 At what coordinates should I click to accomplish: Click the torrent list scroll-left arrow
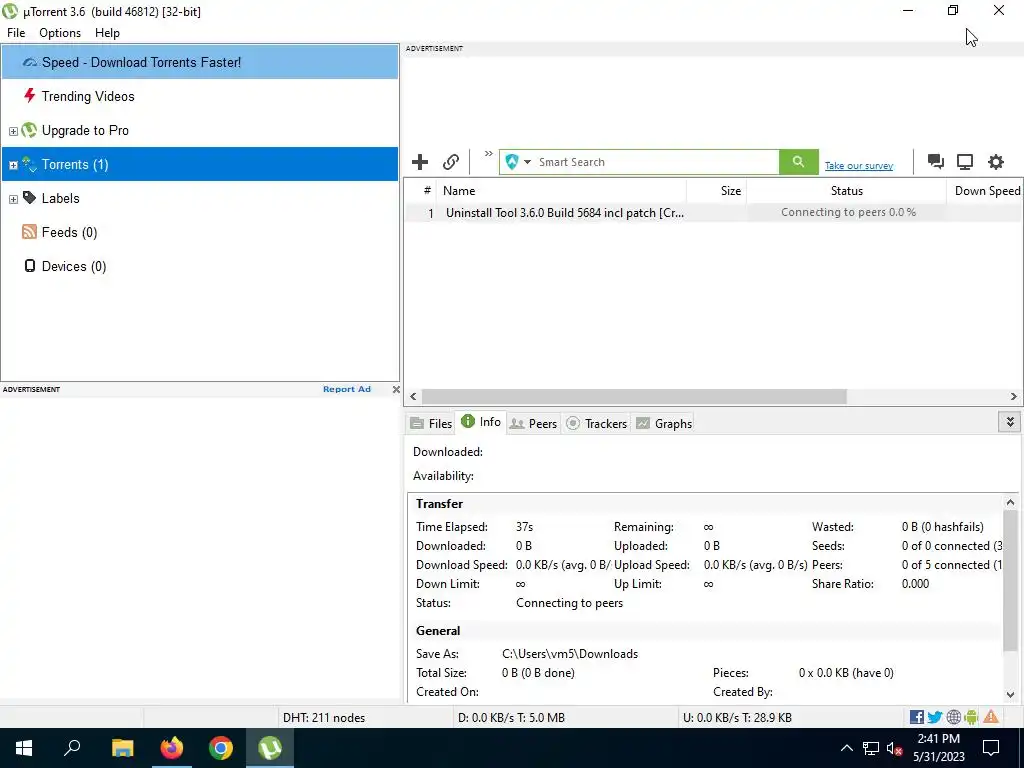413,396
